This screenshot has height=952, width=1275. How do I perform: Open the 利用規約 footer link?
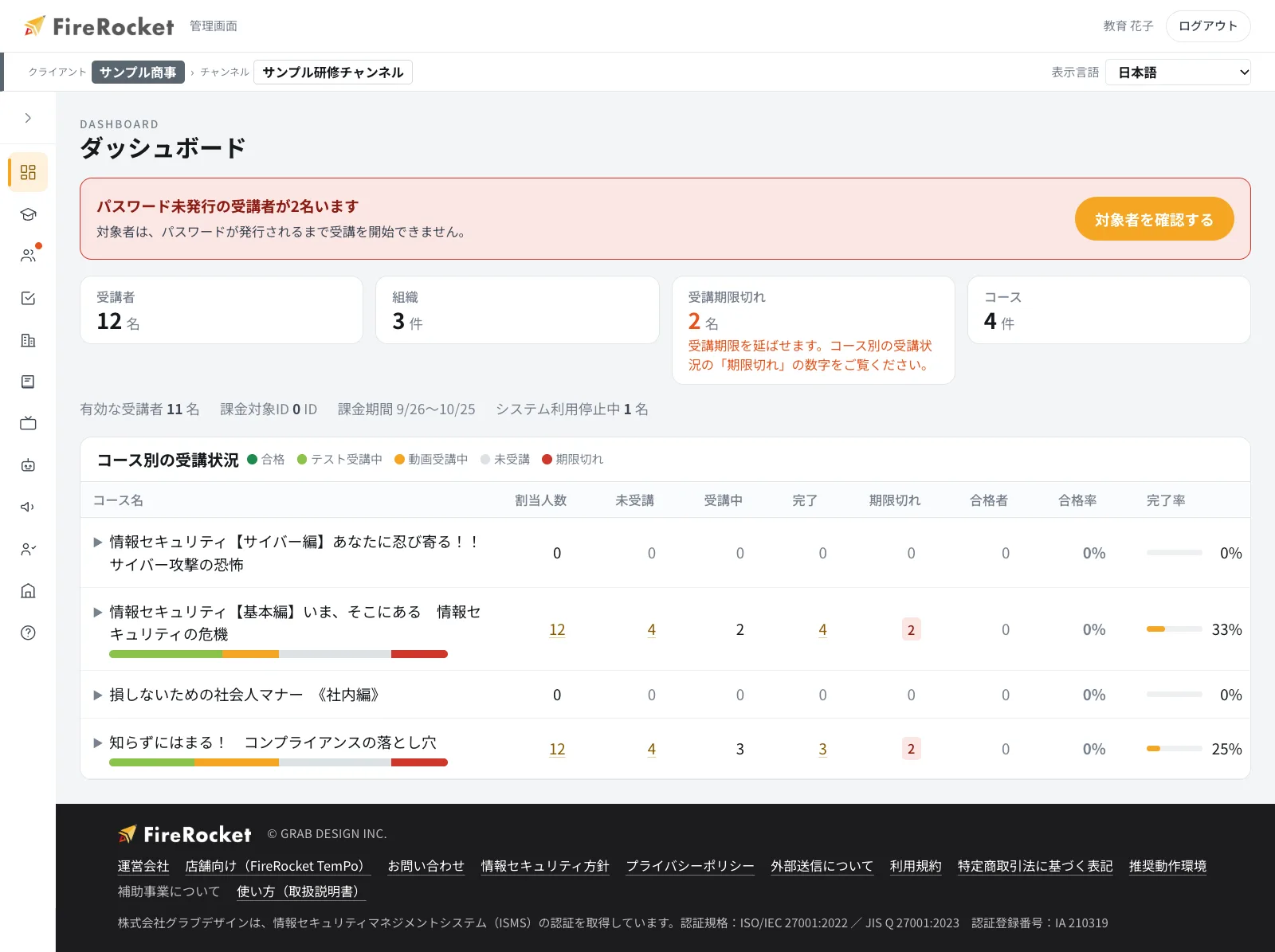916,866
